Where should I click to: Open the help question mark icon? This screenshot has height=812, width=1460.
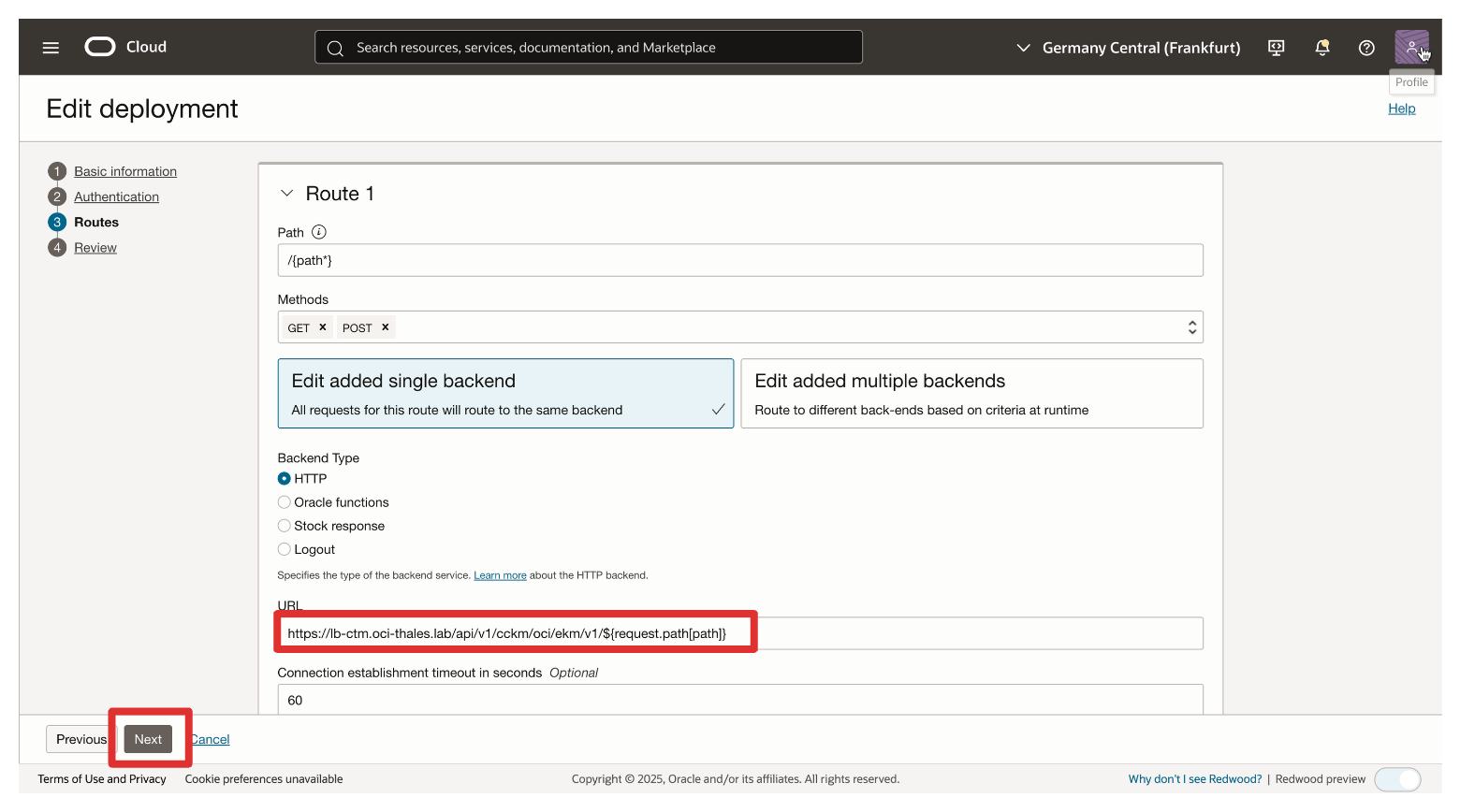[x=1366, y=47]
